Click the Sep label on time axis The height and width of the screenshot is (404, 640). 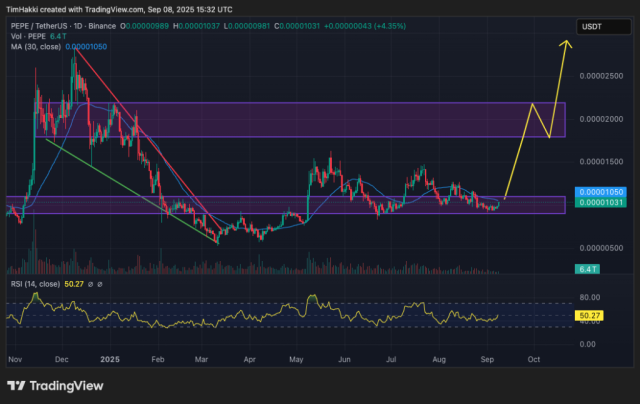pos(487,360)
